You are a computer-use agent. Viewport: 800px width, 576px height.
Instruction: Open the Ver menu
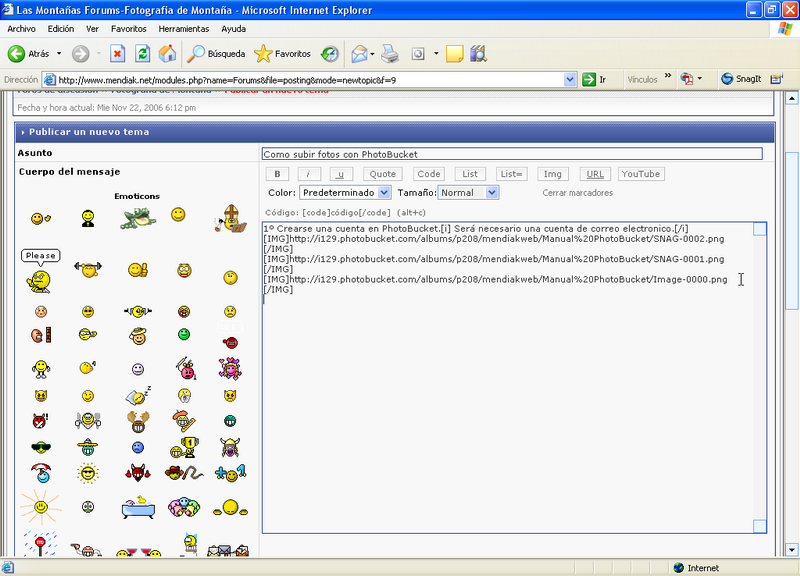(92, 29)
